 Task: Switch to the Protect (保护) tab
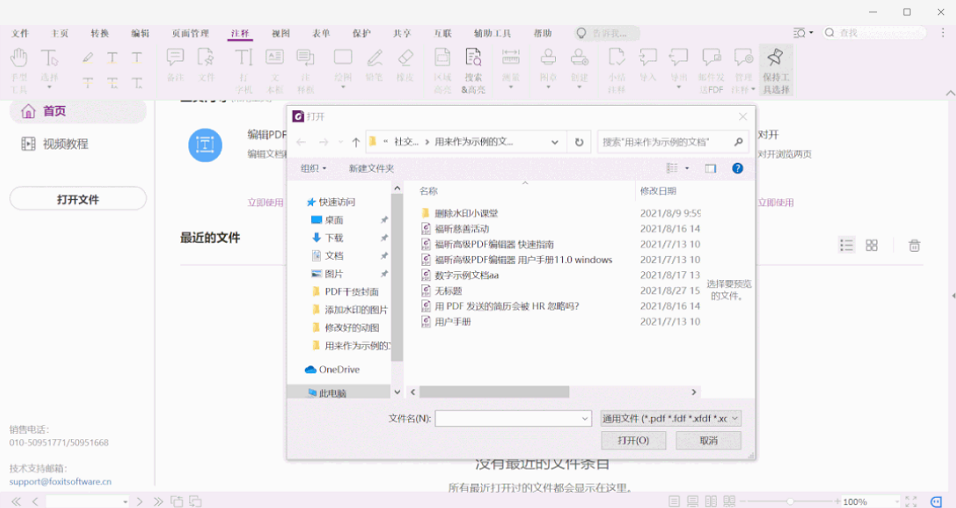point(362,34)
